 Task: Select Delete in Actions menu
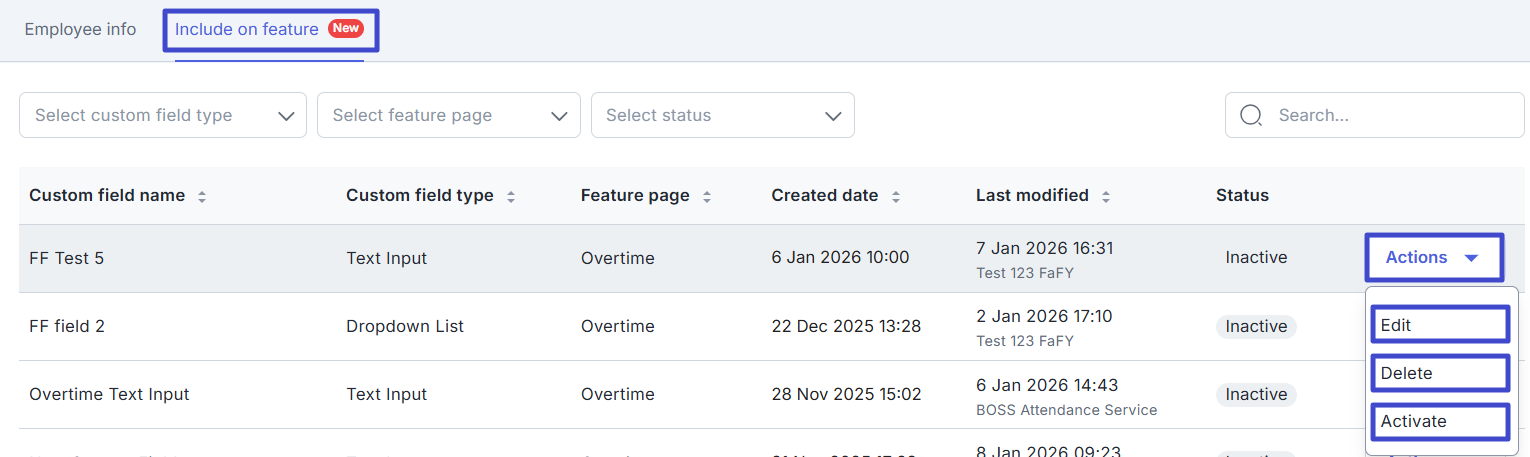(x=1438, y=373)
